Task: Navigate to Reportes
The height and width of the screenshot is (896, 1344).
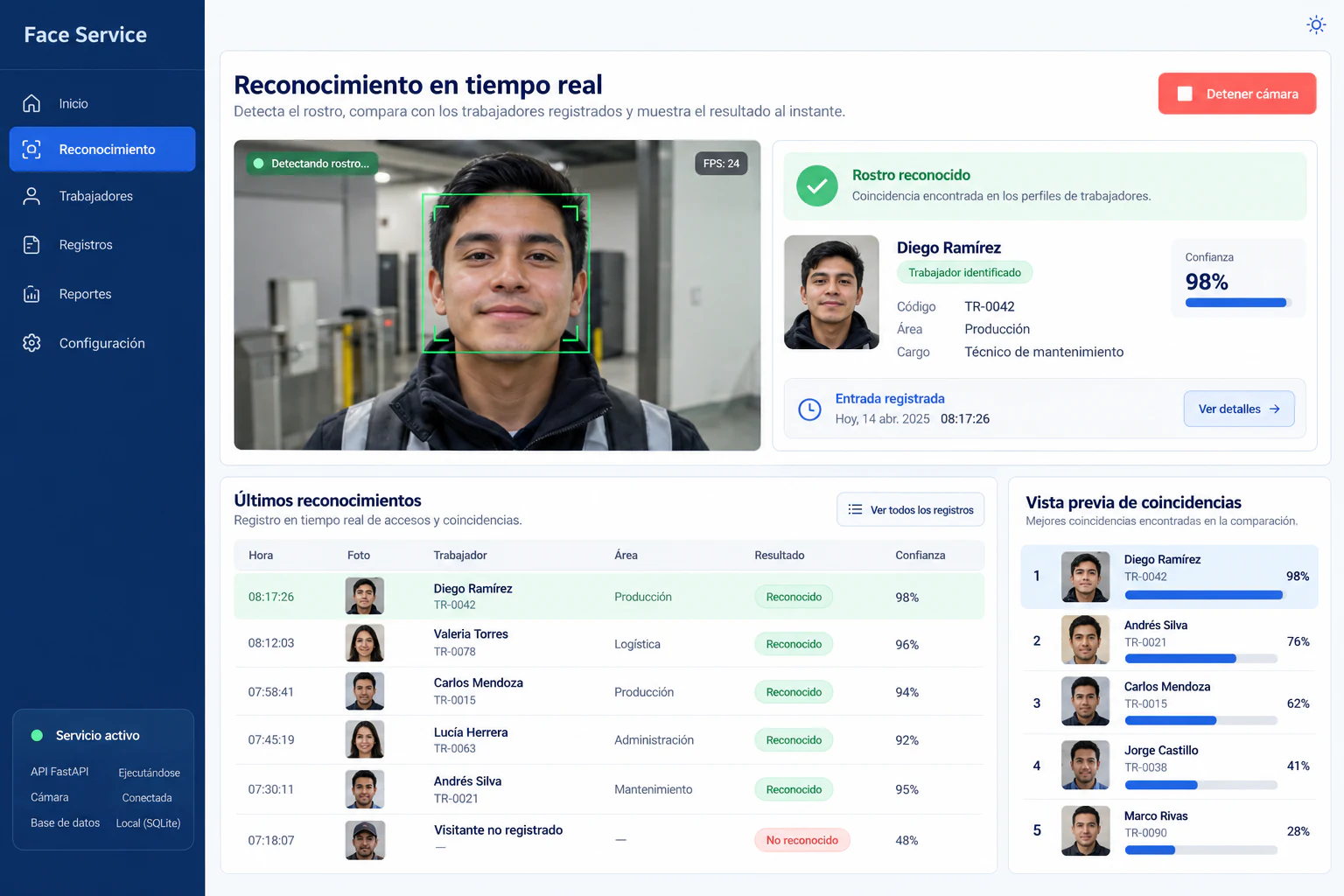Action: (102, 294)
